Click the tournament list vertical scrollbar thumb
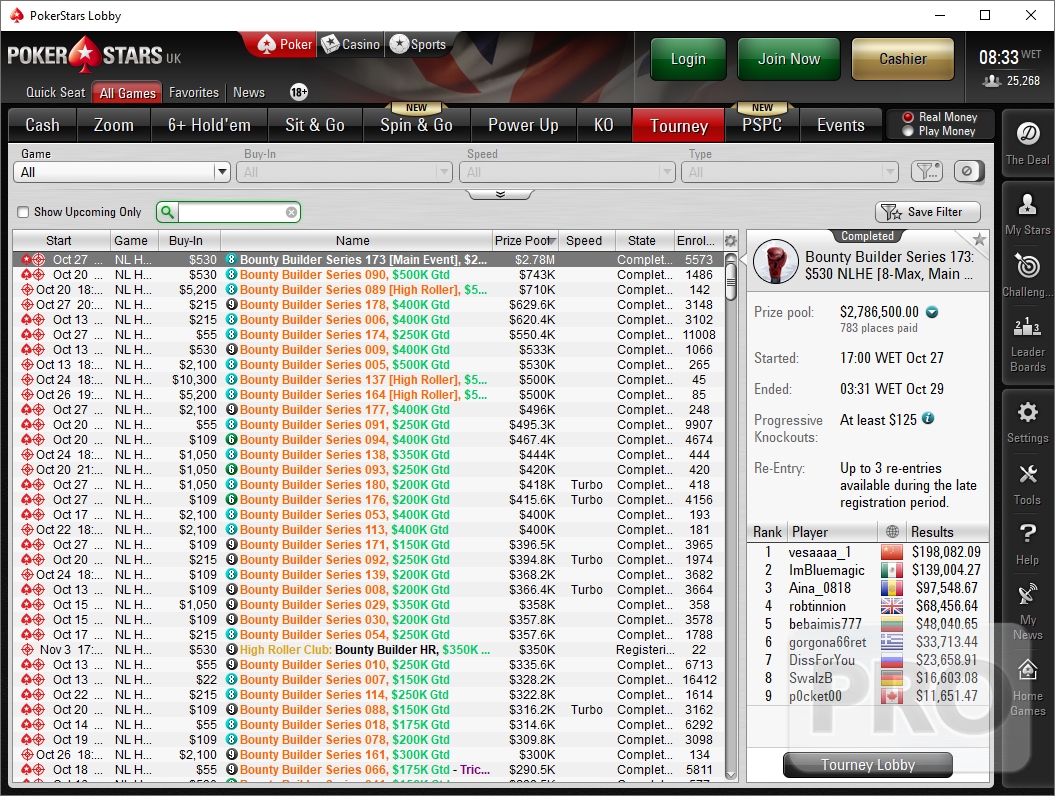The width and height of the screenshot is (1055, 796). click(731, 283)
